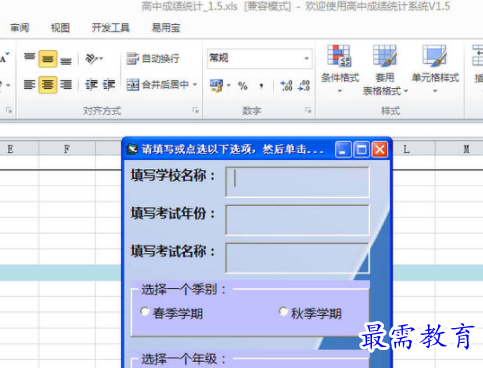Expand the 合并后居中 dropdown arrow

click(195, 85)
